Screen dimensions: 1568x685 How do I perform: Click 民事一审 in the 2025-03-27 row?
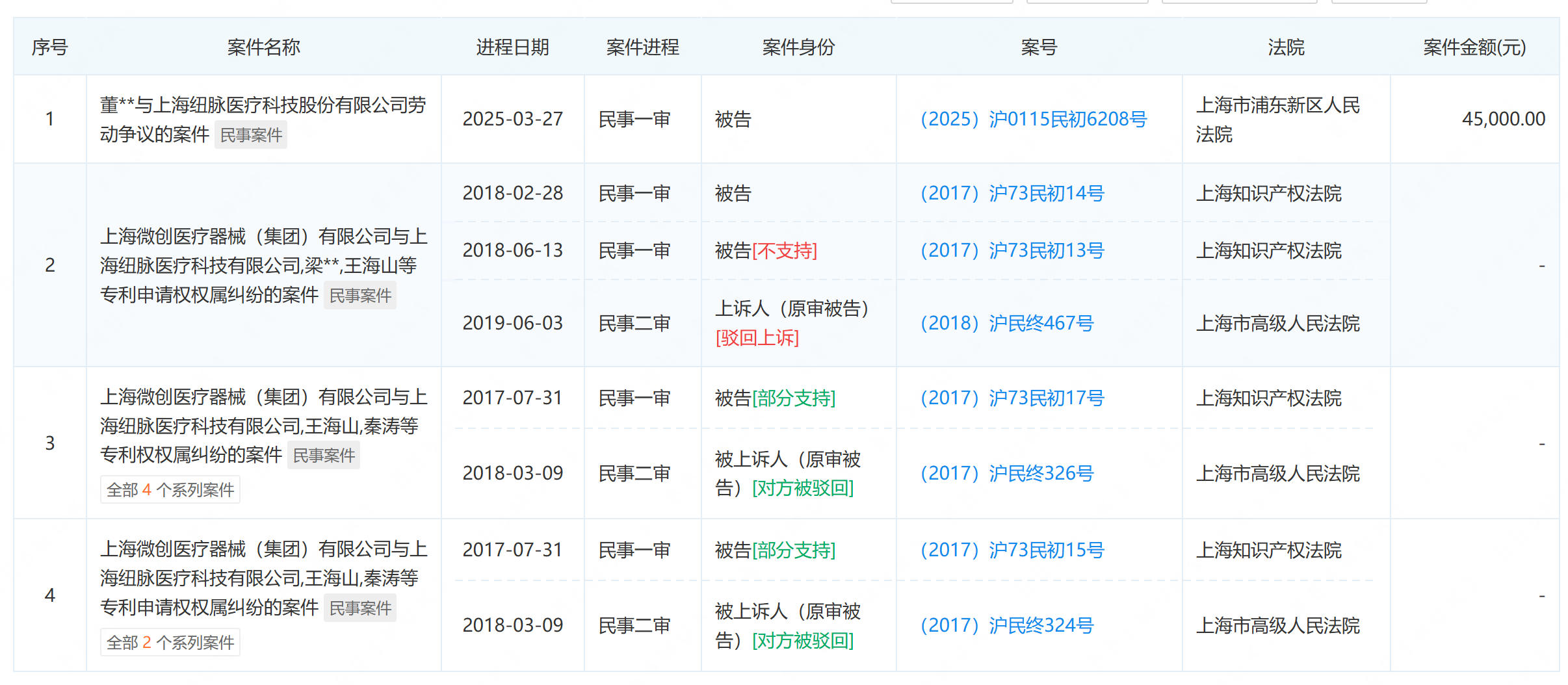[x=634, y=119]
